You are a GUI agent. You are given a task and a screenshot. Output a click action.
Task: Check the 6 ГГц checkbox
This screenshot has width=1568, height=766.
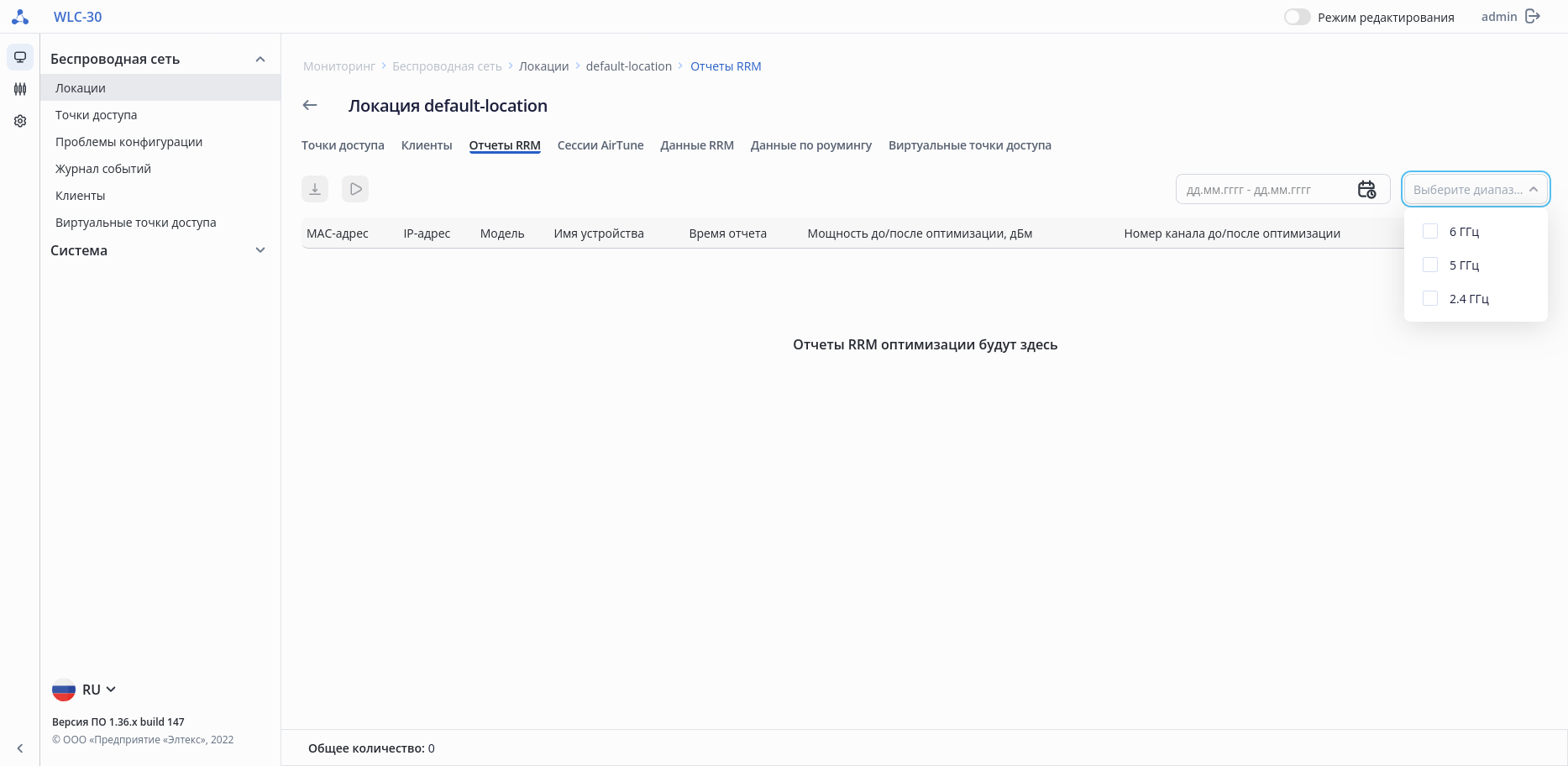pyautogui.click(x=1430, y=231)
